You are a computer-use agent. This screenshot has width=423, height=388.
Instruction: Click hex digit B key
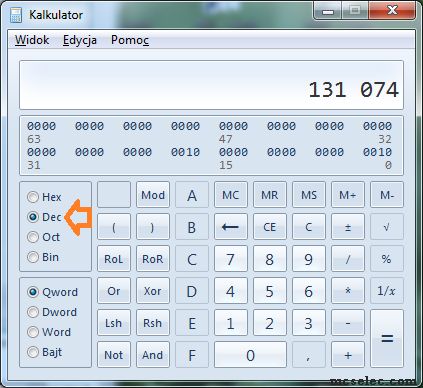tap(192, 227)
